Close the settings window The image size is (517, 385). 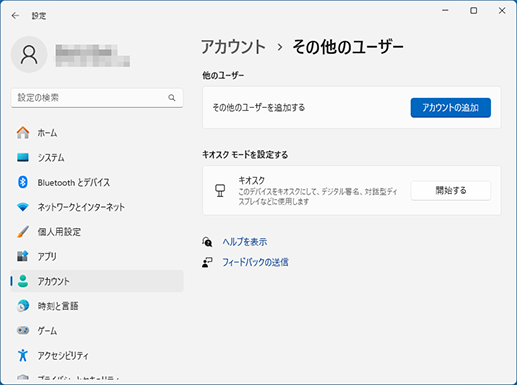click(502, 11)
